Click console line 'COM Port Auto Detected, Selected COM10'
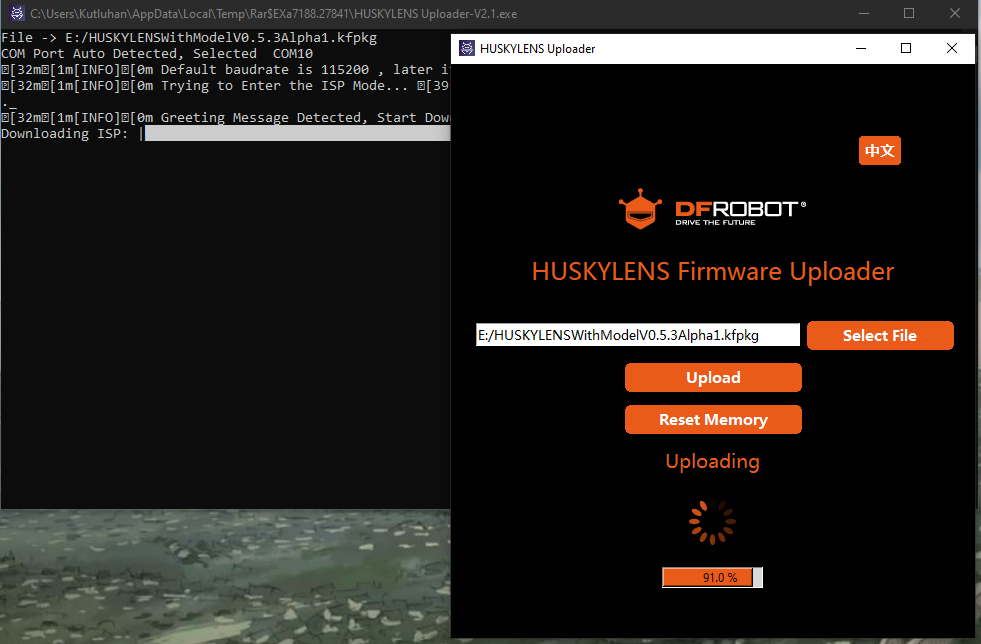This screenshot has height=644, width=981. click(x=157, y=54)
